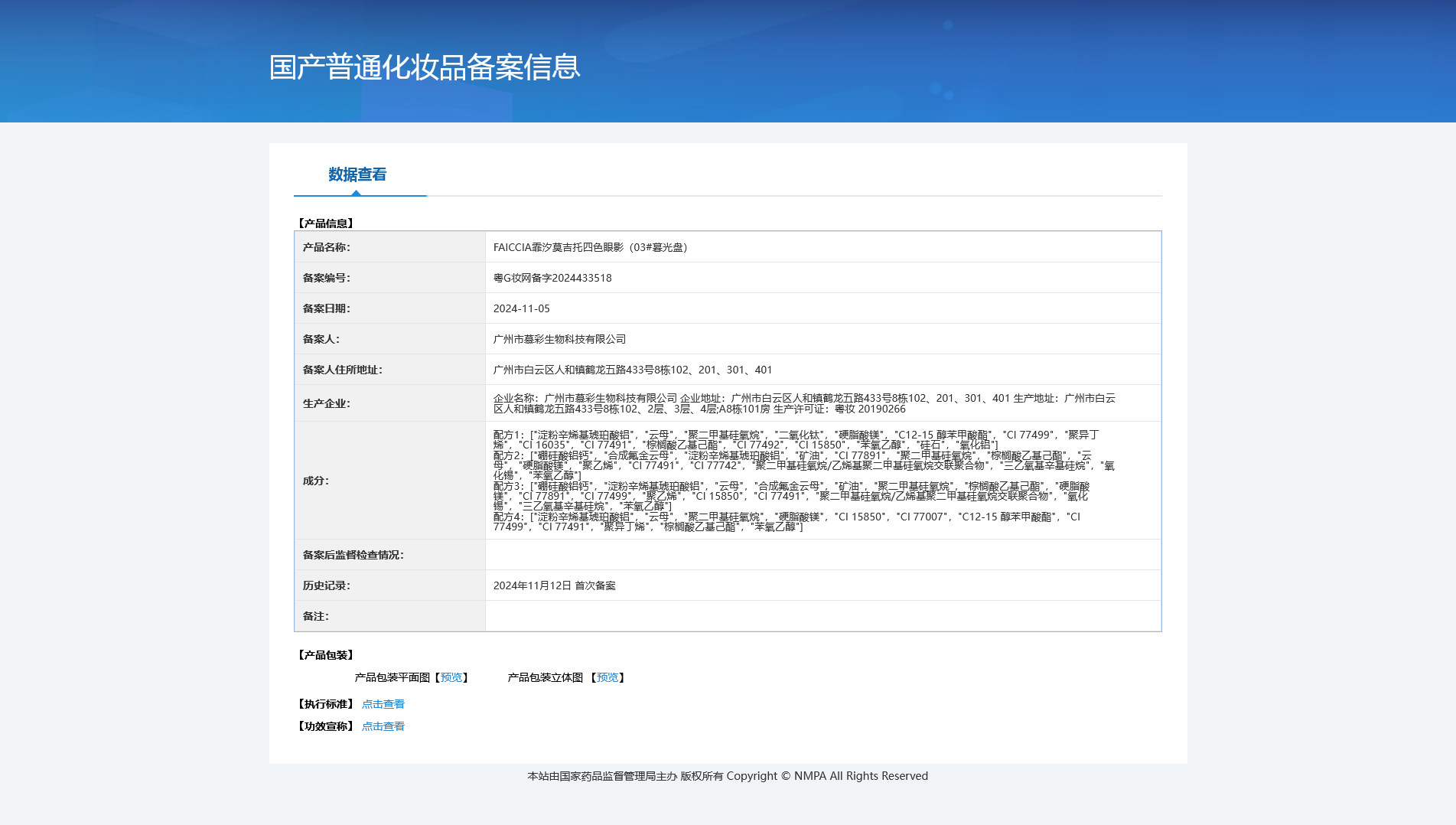Click filing date 2024-11-05
Screen dimensions: 1456x825
522,308
